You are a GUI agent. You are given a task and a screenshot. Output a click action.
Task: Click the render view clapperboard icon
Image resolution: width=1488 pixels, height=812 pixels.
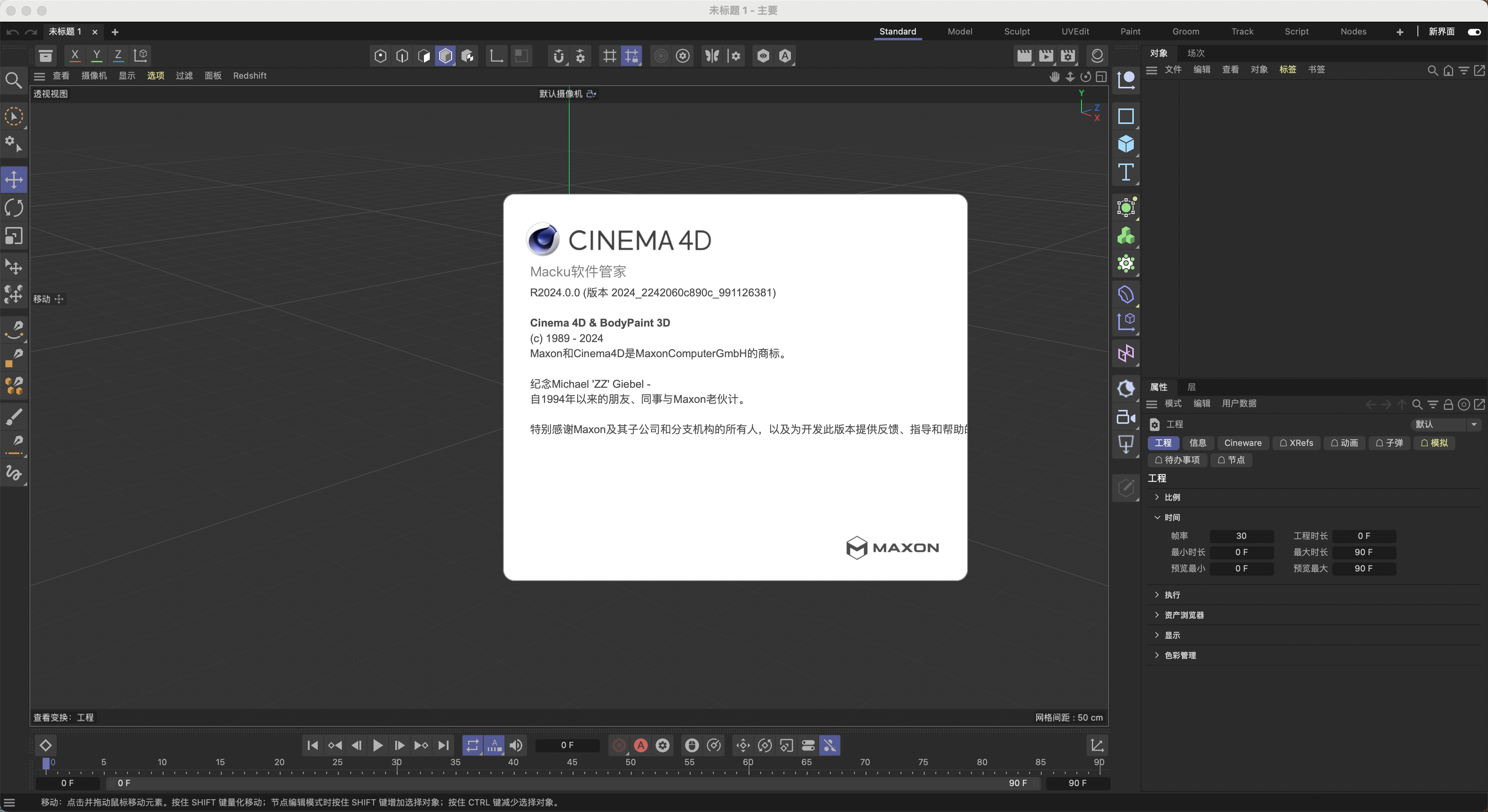pyautogui.click(x=1024, y=56)
